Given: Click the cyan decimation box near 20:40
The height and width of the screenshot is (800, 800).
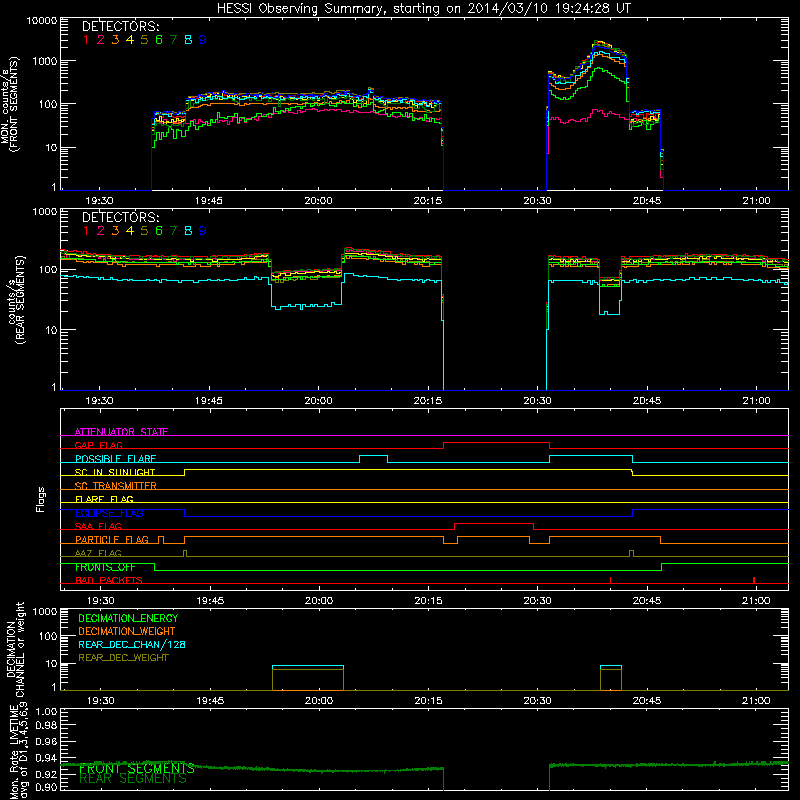Looking at the screenshot, I should [x=611, y=666].
